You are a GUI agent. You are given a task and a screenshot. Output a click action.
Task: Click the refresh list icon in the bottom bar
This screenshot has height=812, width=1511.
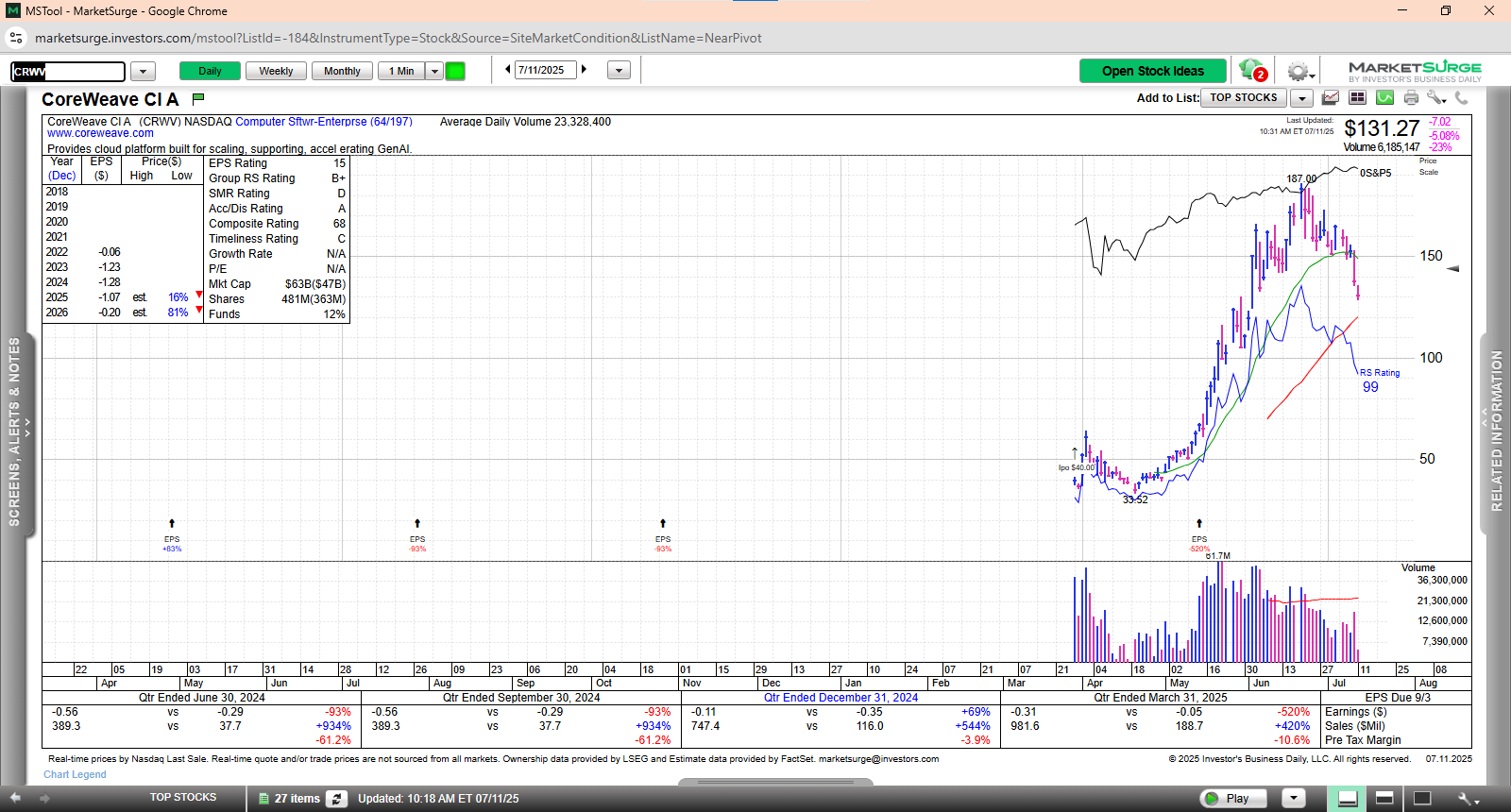click(x=337, y=799)
